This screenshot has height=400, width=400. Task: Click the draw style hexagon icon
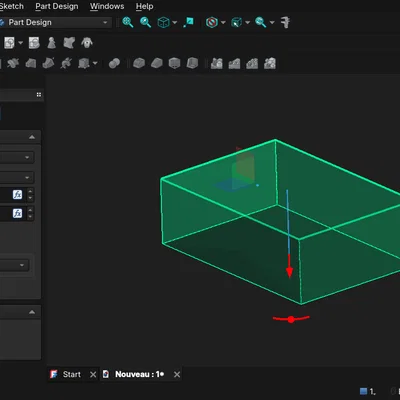pyautogui.click(x=212, y=22)
